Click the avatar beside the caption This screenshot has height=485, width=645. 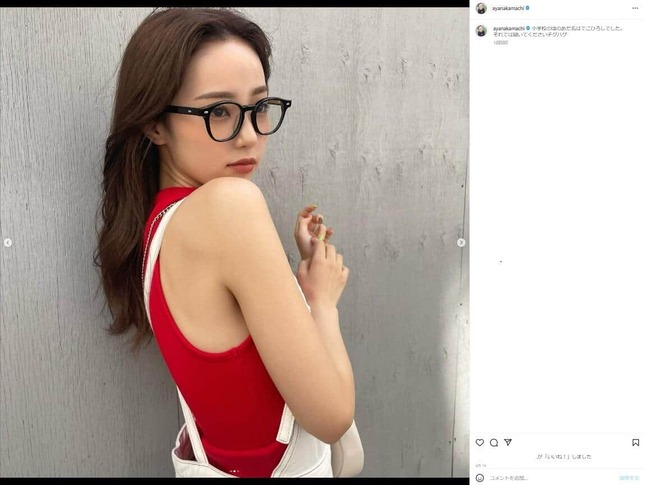[481, 31]
